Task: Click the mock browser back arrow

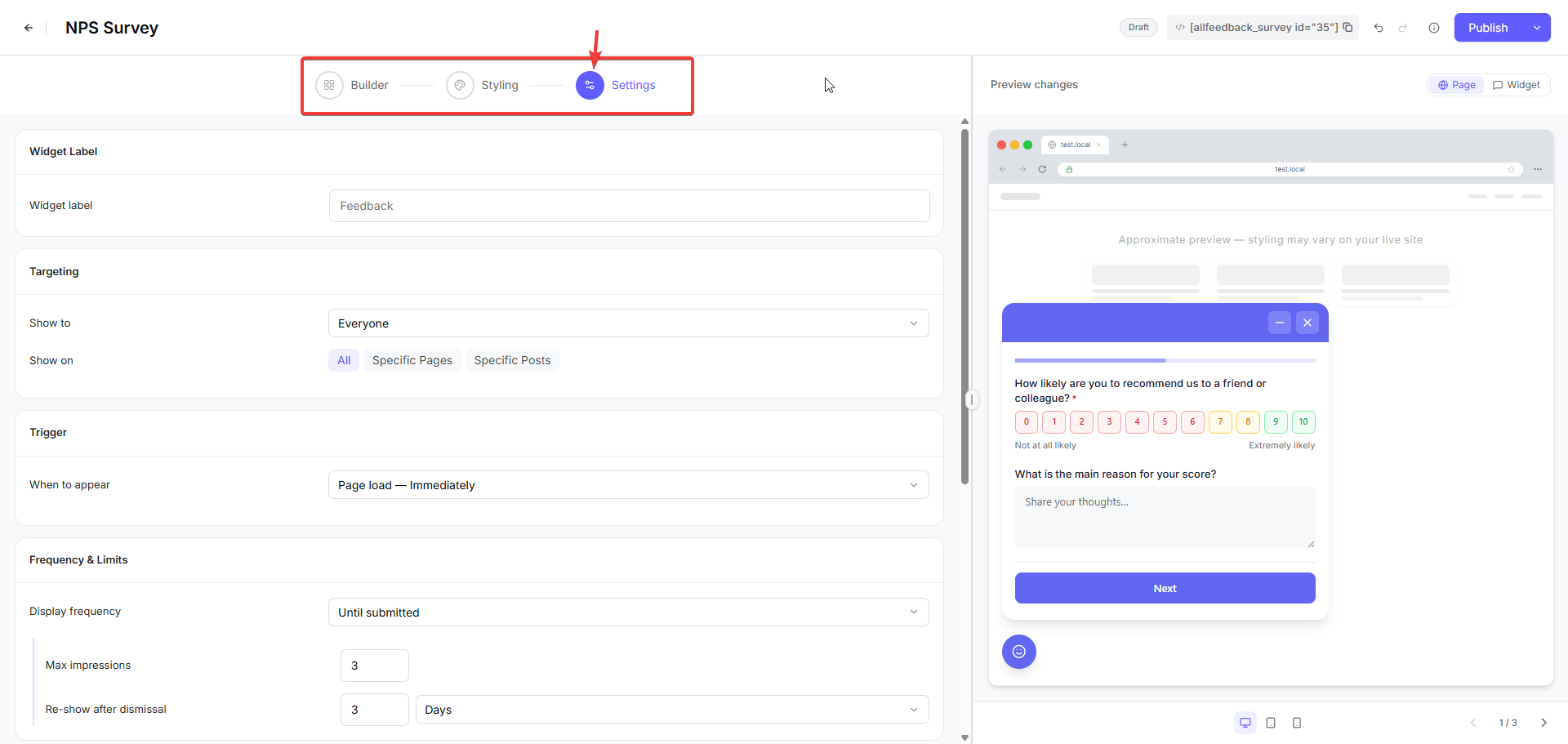Action: tap(1003, 169)
